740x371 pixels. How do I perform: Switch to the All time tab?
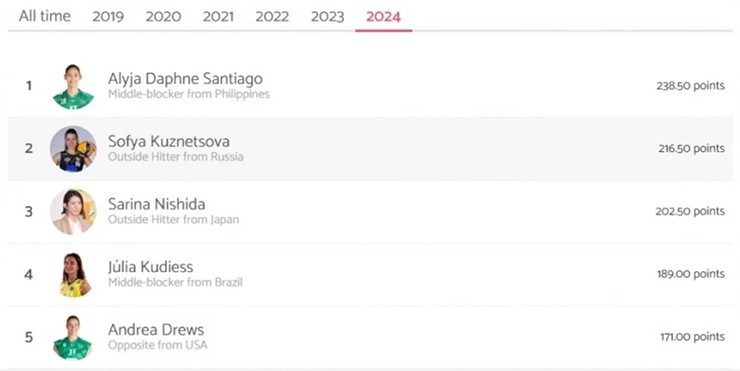click(x=45, y=16)
